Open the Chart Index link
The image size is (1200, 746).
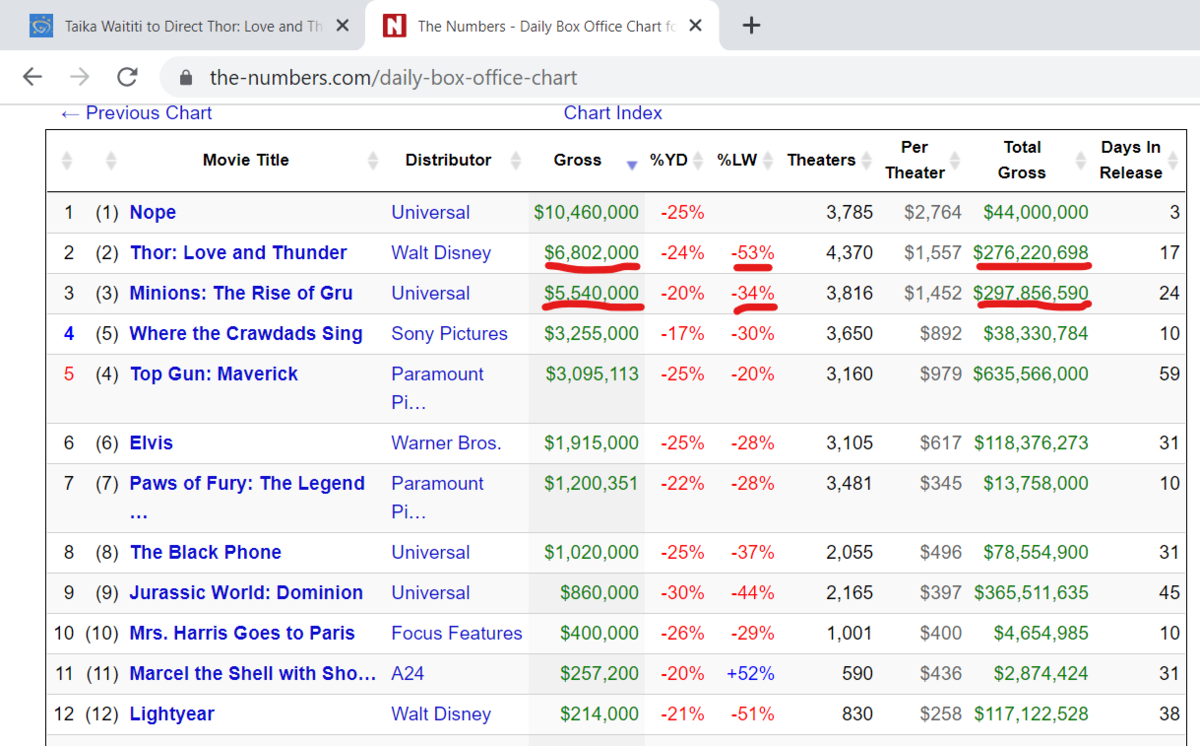(613, 113)
